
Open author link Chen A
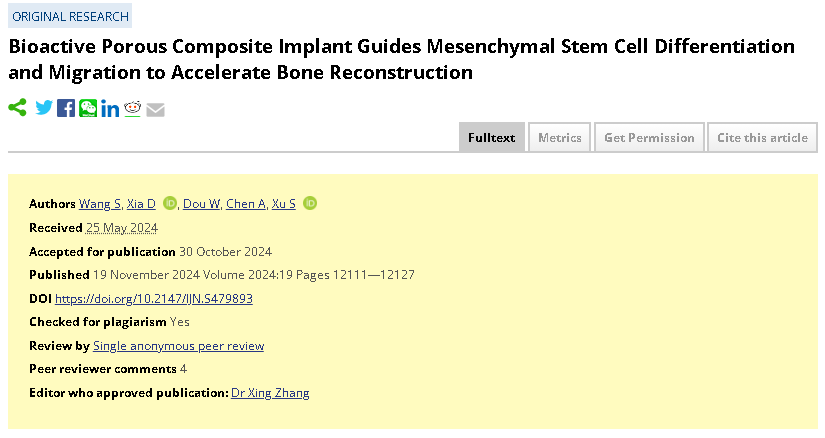[246, 204]
